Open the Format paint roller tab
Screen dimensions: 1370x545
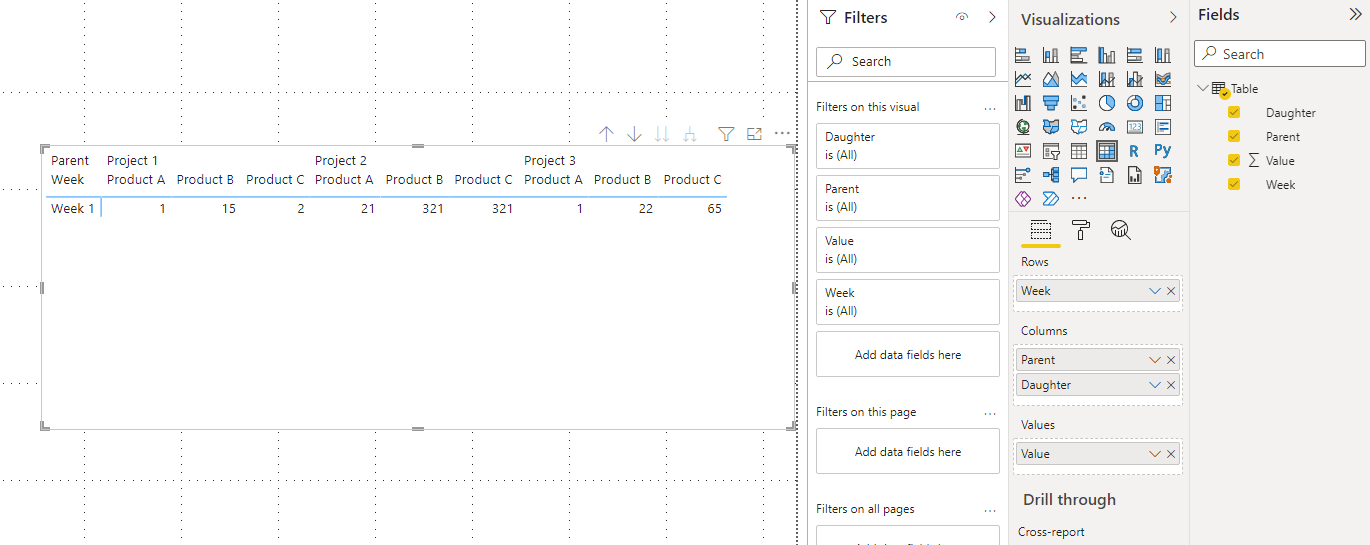[x=1081, y=231]
